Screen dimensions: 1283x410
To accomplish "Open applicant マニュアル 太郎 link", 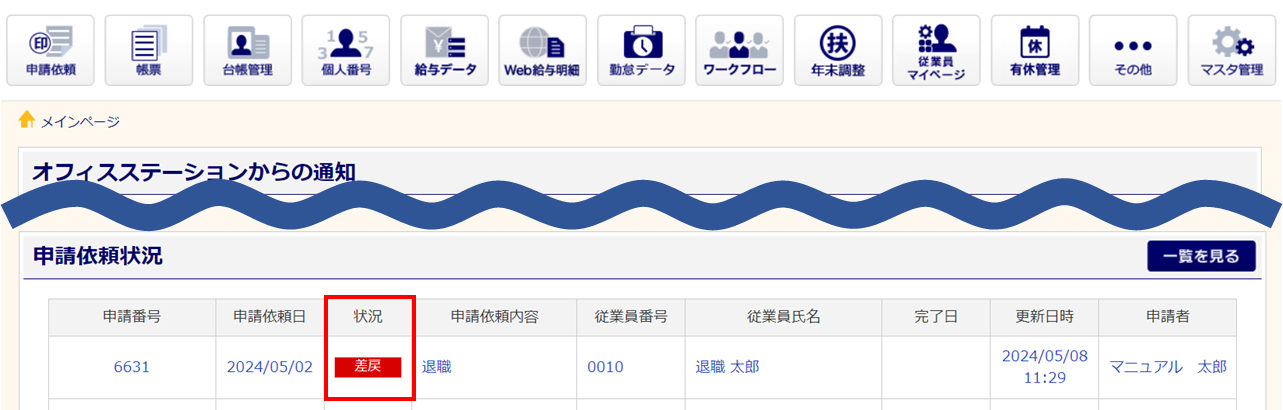I will (1168, 367).
